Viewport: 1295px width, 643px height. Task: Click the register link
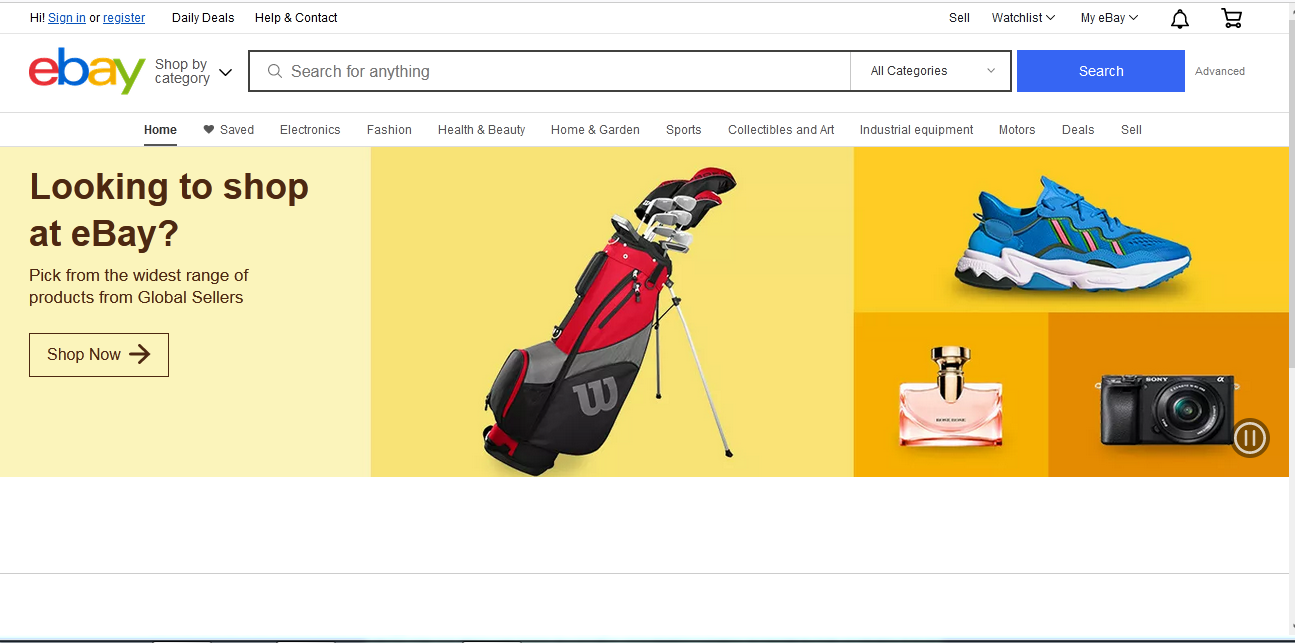pos(124,18)
